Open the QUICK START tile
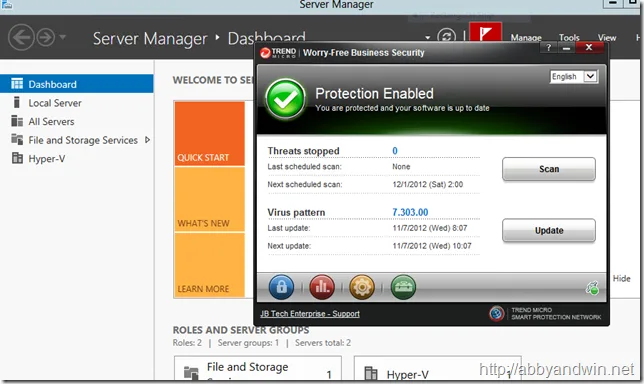 point(209,133)
